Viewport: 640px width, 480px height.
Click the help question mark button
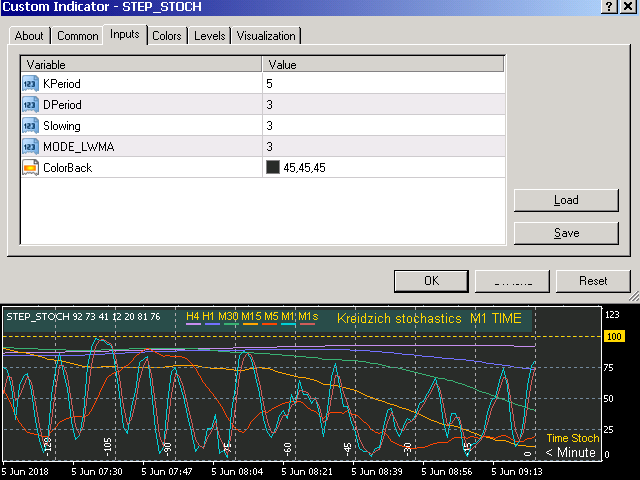[607, 8]
